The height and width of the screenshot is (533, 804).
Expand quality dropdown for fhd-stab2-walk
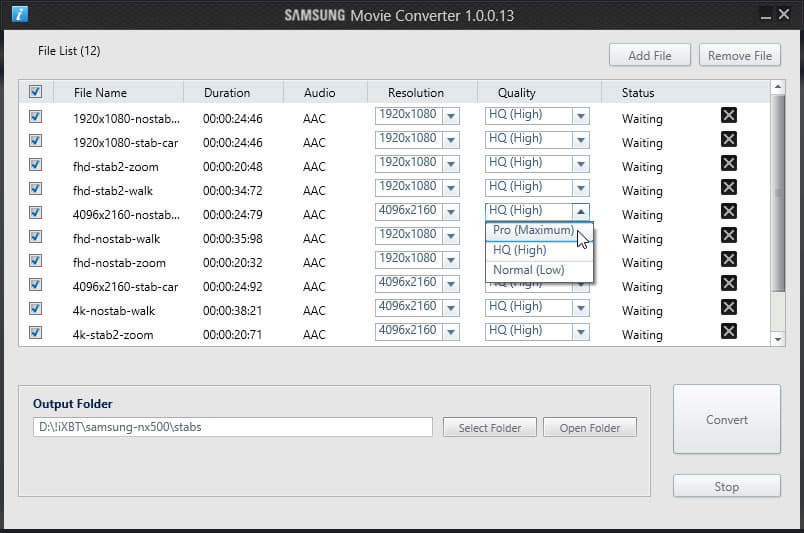pos(580,188)
